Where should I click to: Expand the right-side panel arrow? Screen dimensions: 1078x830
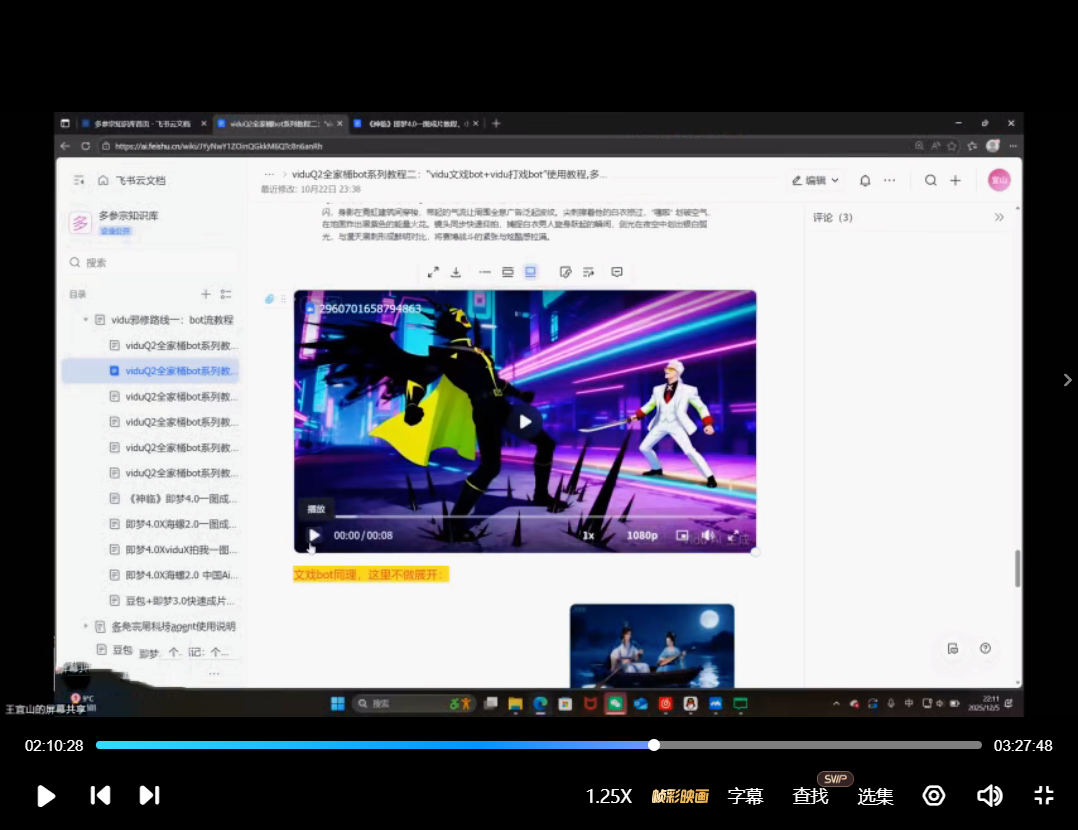coord(1067,380)
